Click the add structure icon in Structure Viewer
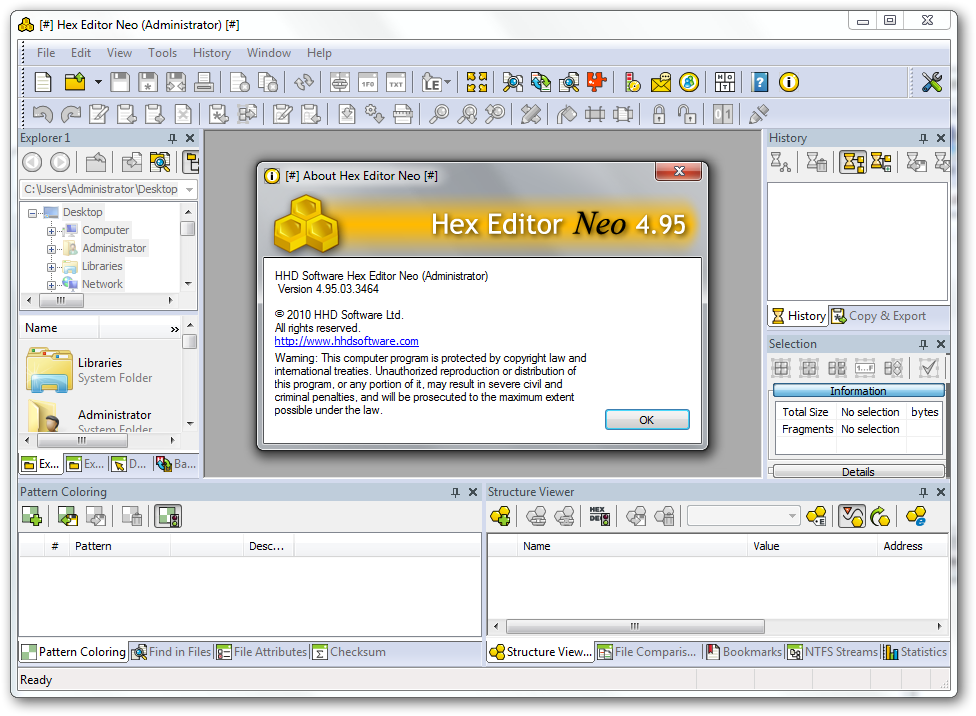Screen dimensions: 976x716 click(x=500, y=517)
